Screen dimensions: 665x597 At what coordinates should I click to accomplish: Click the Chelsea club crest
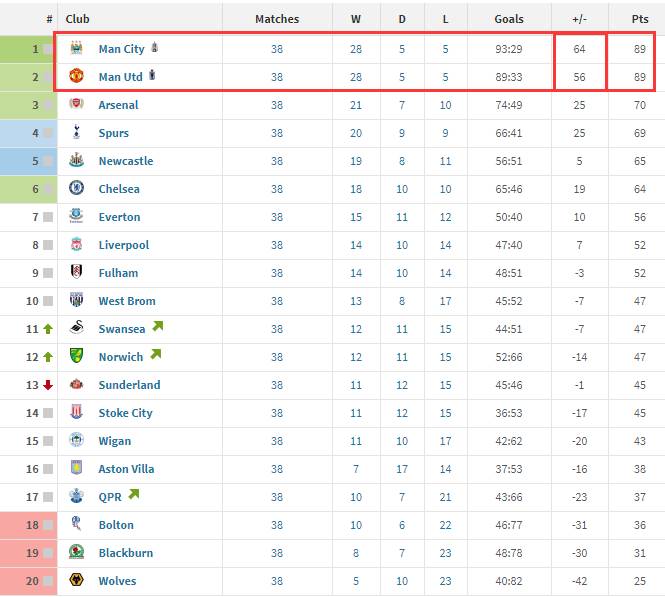76,188
